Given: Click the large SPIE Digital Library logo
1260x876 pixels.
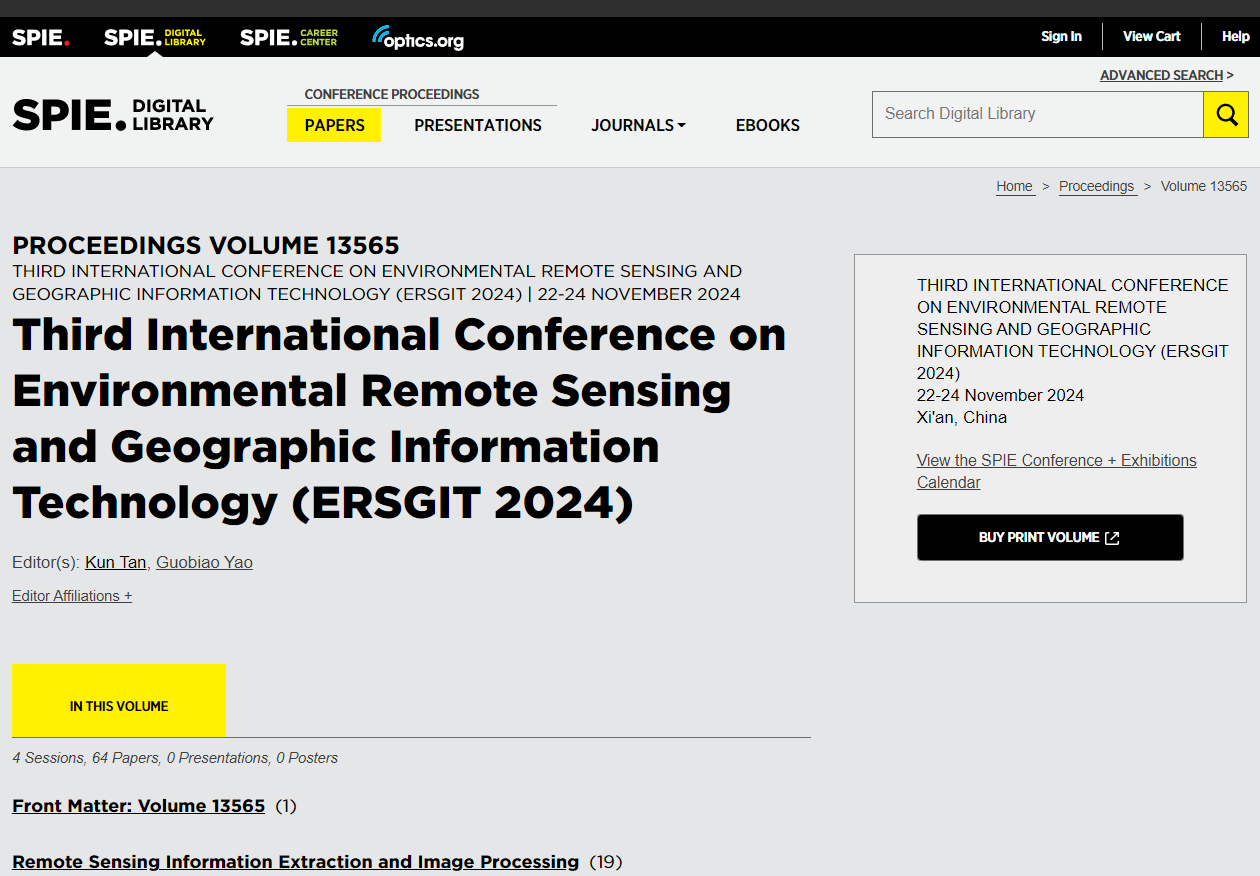Looking at the screenshot, I should tap(113, 115).
